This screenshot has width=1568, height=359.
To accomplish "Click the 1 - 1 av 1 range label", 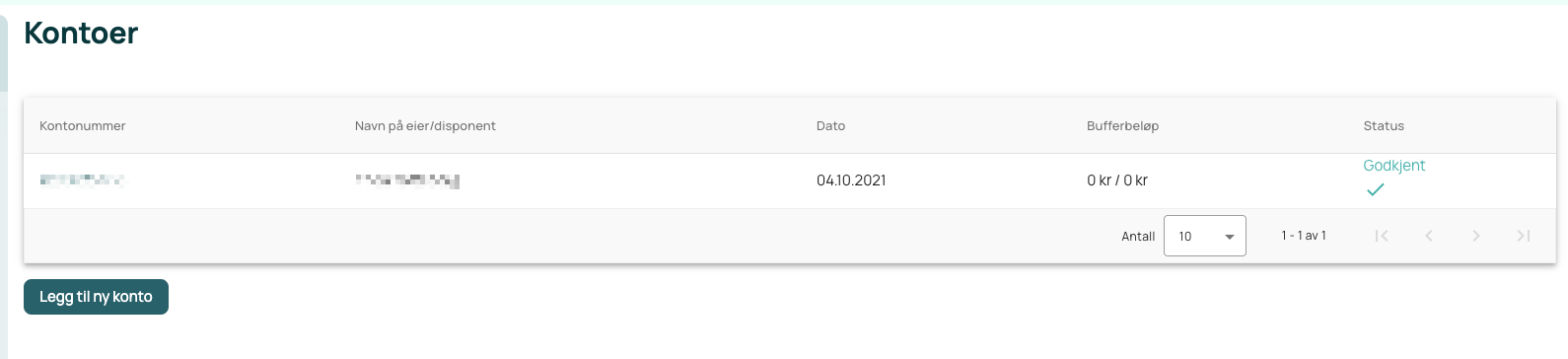I will point(1304,236).
